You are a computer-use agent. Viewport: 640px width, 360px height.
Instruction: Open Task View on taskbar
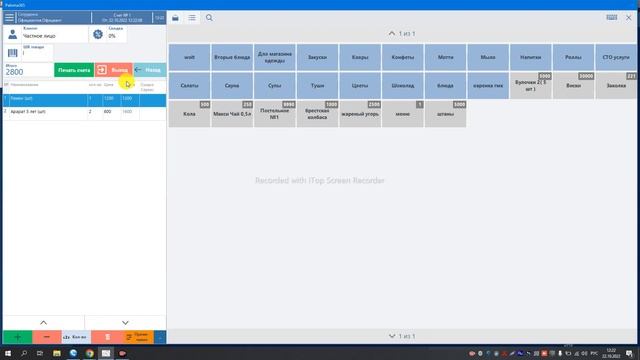(x=40, y=353)
